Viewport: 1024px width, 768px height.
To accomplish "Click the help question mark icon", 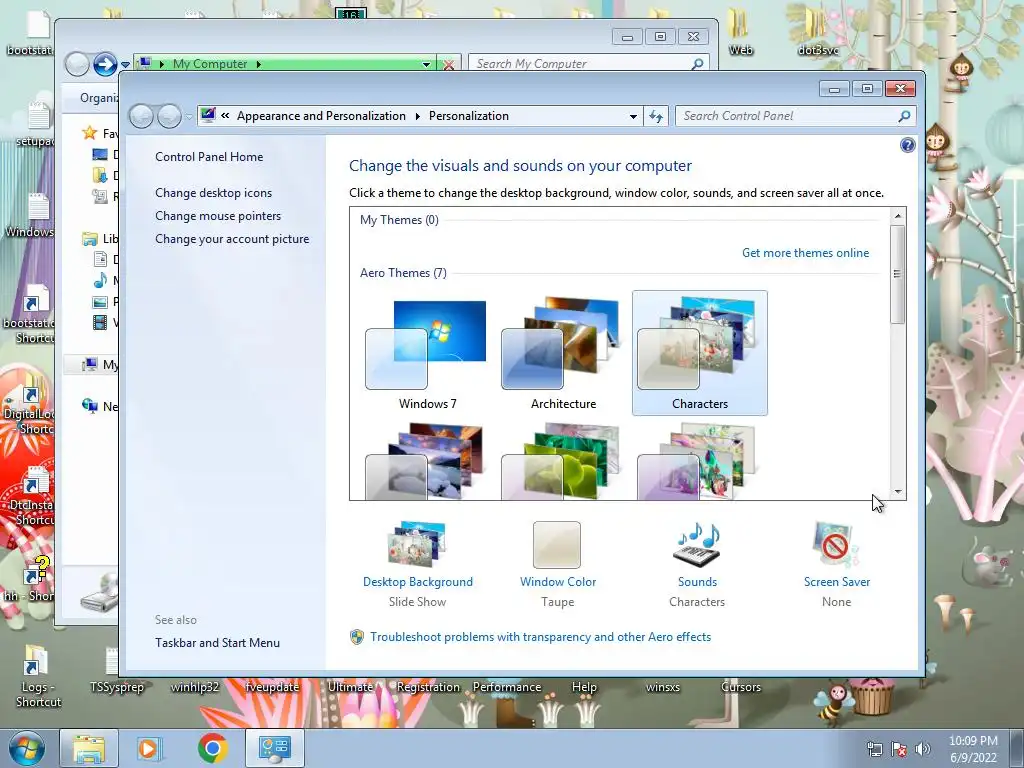I will coord(907,145).
